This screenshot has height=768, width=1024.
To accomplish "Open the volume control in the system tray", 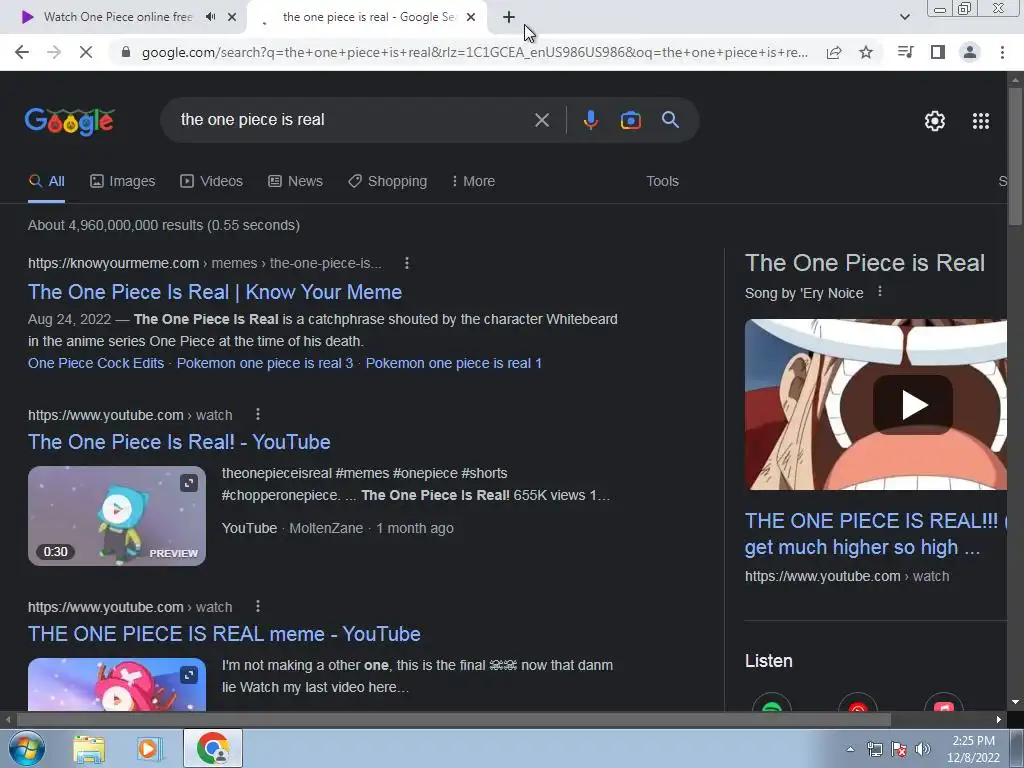I will [923, 749].
